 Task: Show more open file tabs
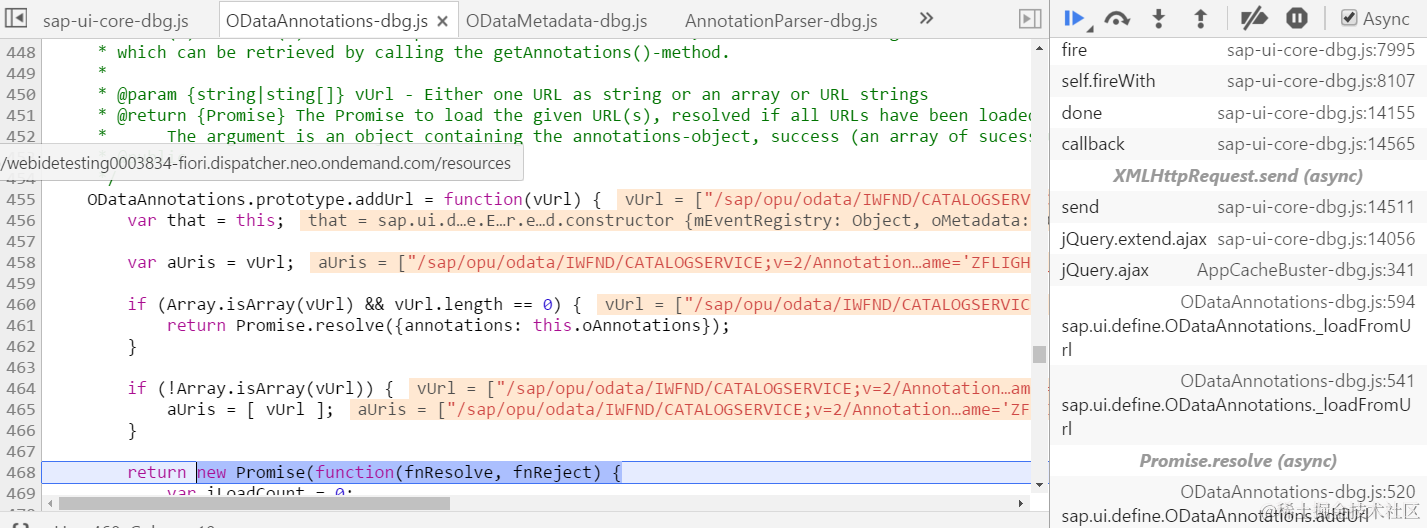[926, 18]
